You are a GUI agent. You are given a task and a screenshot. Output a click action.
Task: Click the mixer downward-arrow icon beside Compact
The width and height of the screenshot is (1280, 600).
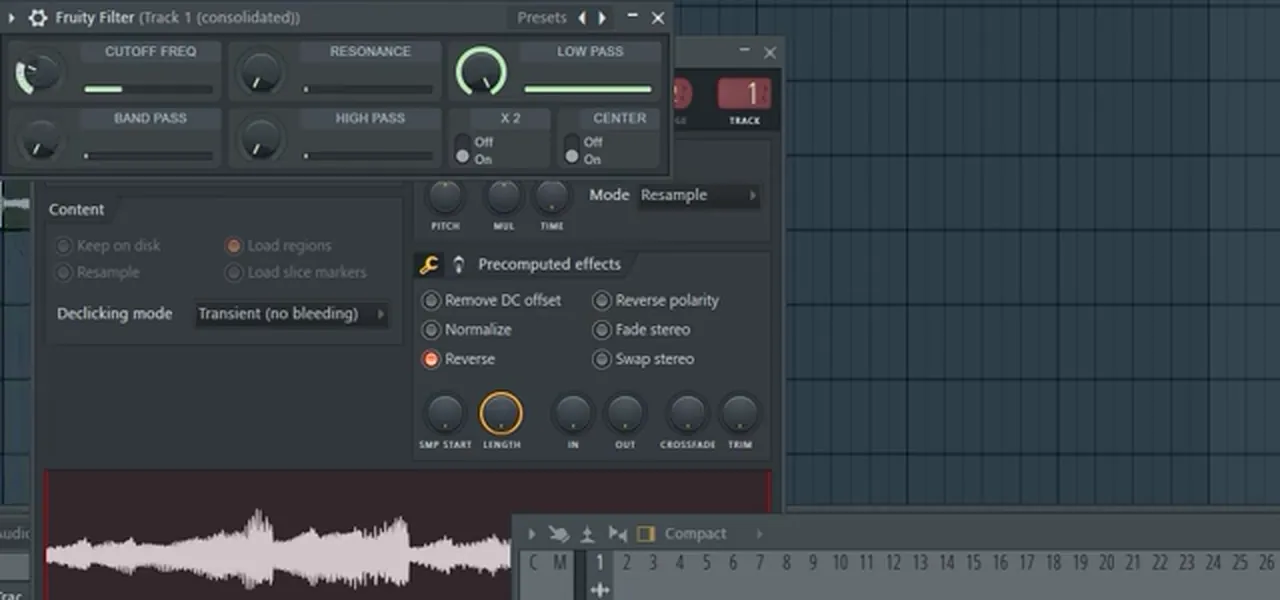(x=588, y=534)
